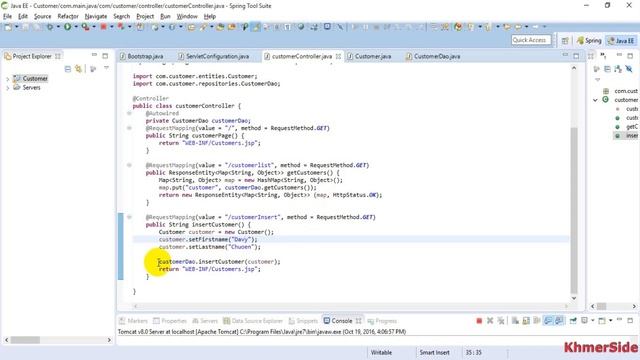Viewport: 640px width, 360px height.
Task: Click the Quick Access search field
Action: (531, 40)
